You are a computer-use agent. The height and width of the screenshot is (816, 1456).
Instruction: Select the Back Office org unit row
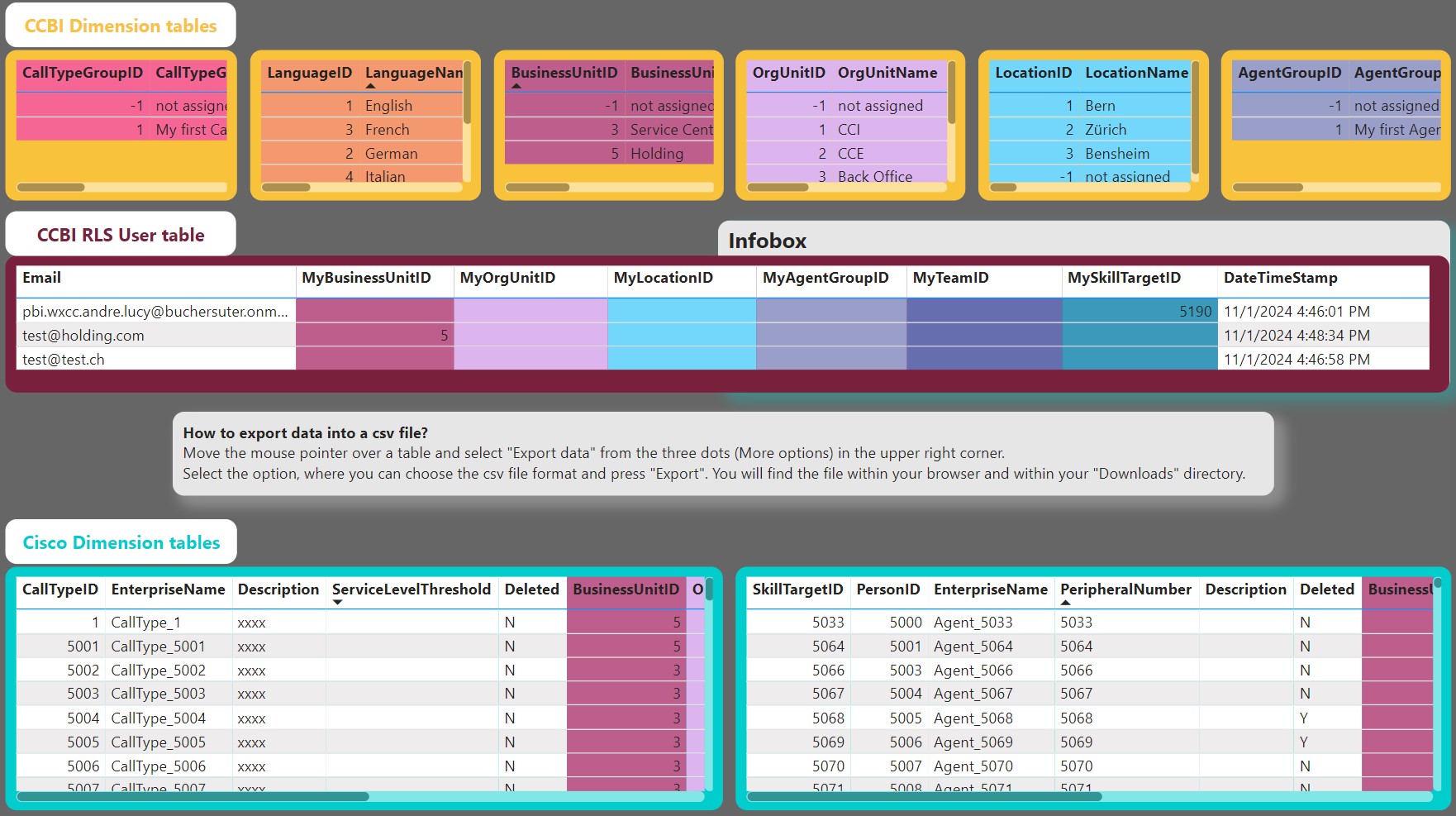pyautogui.click(x=847, y=176)
